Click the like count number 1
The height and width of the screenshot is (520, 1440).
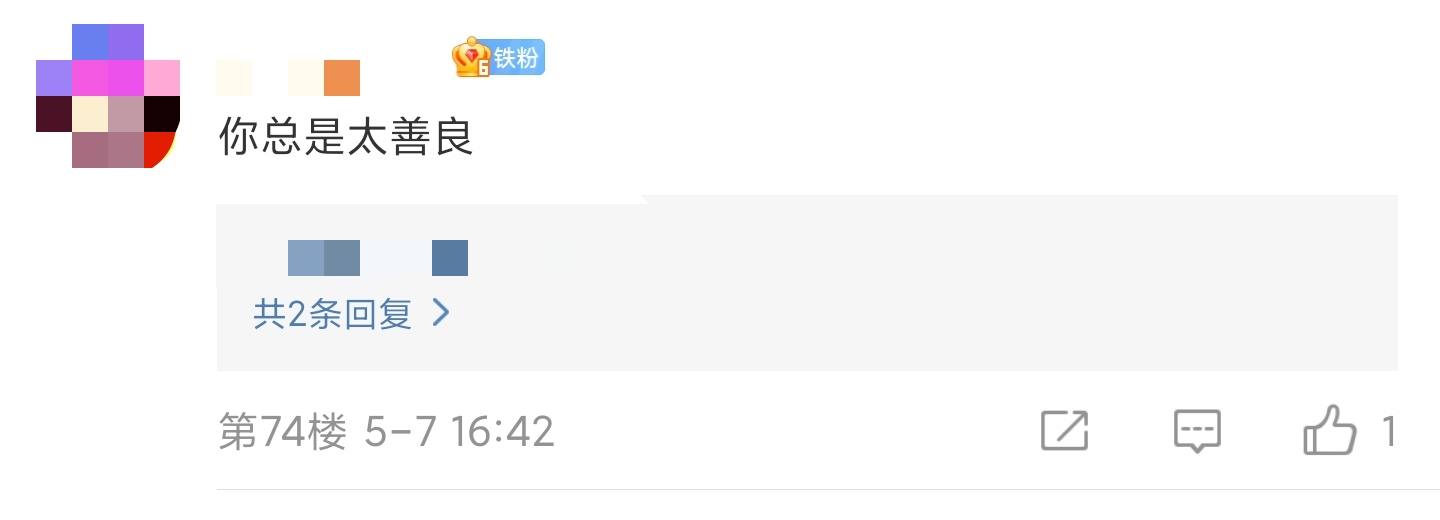[x=1388, y=432]
